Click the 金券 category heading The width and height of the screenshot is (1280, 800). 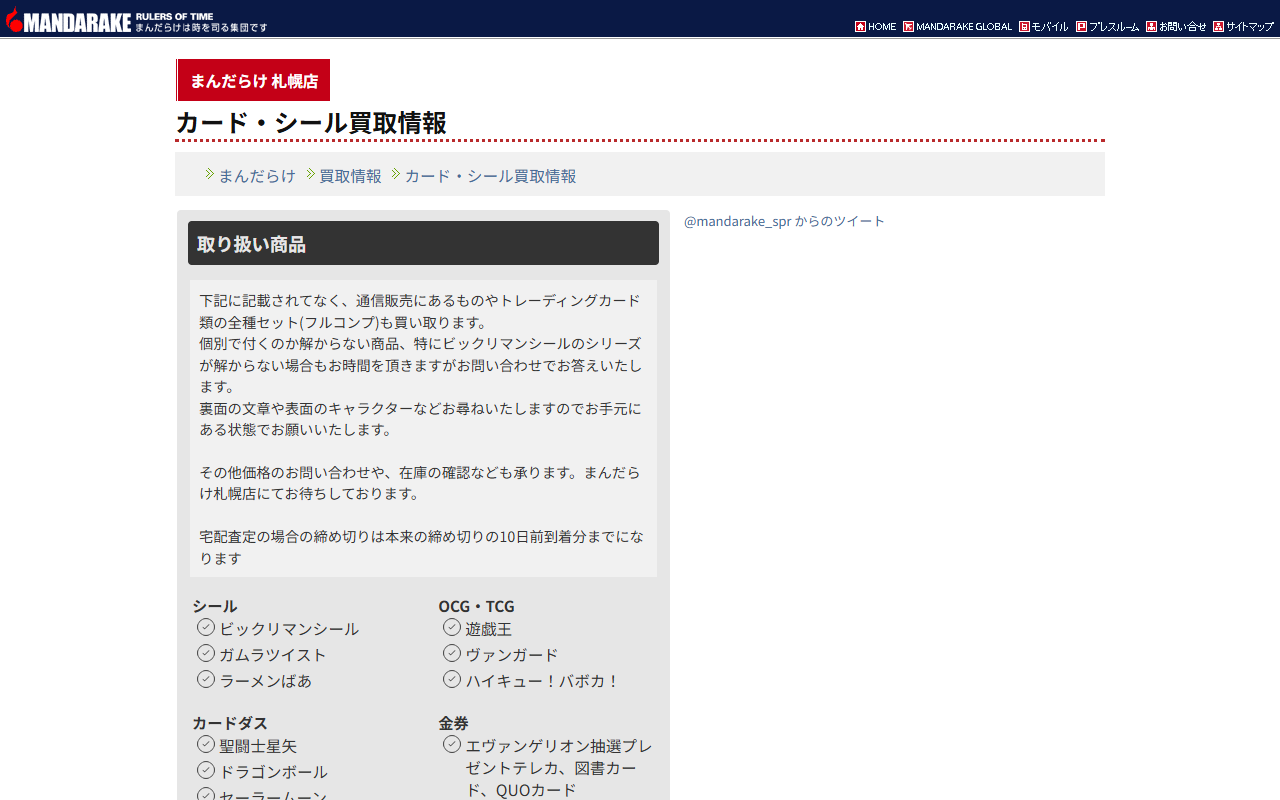click(x=453, y=723)
